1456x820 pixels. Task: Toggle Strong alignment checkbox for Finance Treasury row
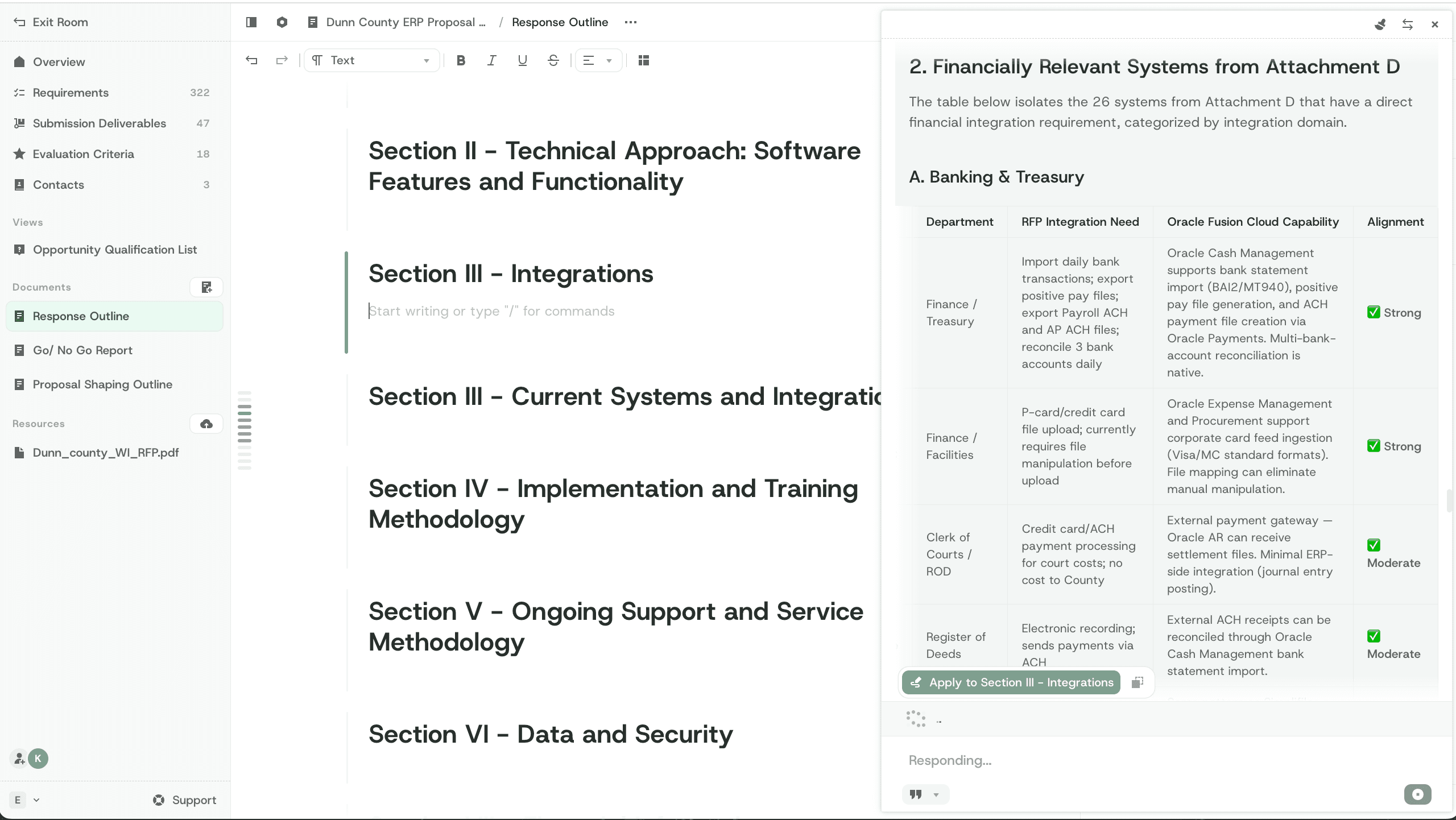click(1374, 312)
